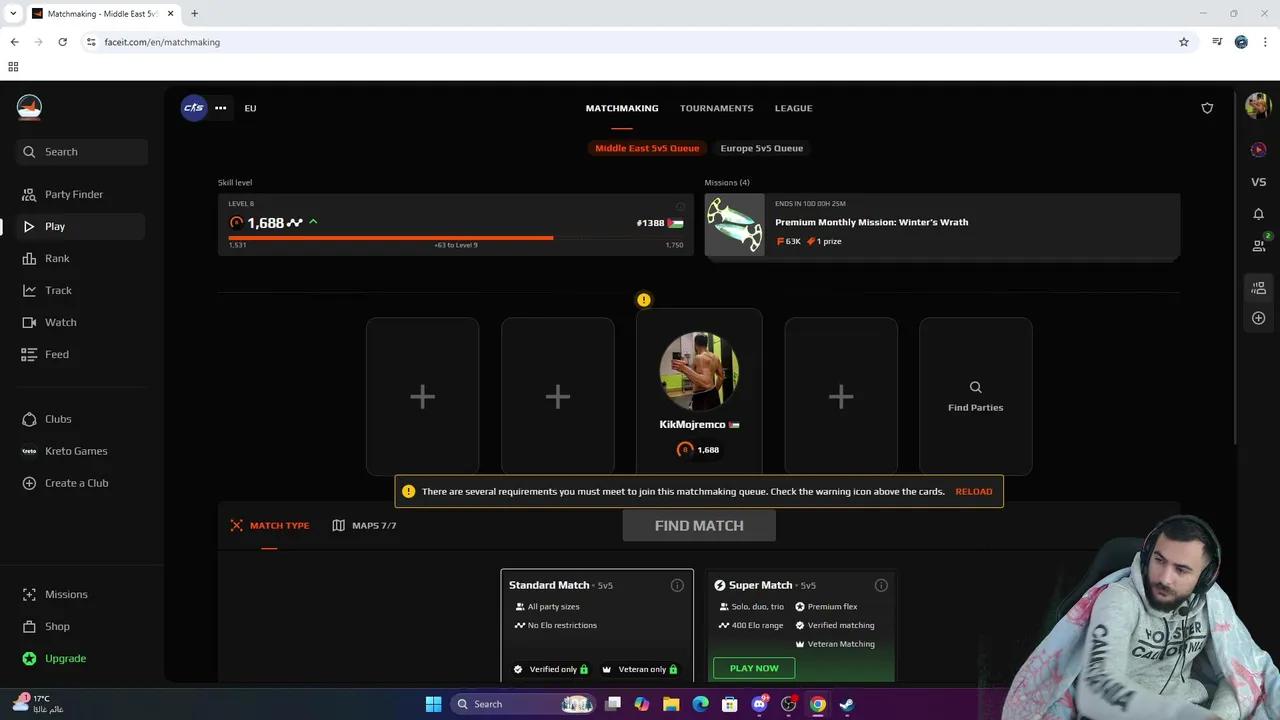This screenshot has height=720, width=1280.
Task: Click the shield icon in header
Action: pyautogui.click(x=1207, y=108)
